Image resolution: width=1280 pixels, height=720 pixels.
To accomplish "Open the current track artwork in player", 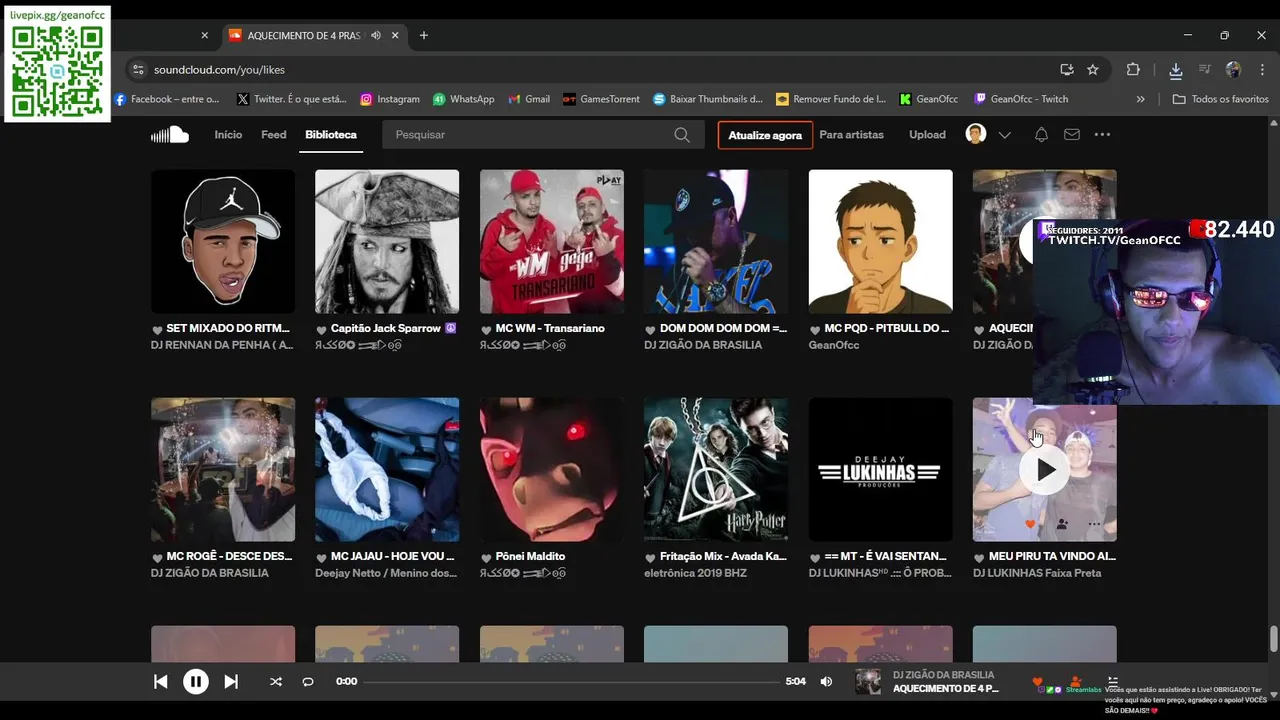I will tap(868, 682).
